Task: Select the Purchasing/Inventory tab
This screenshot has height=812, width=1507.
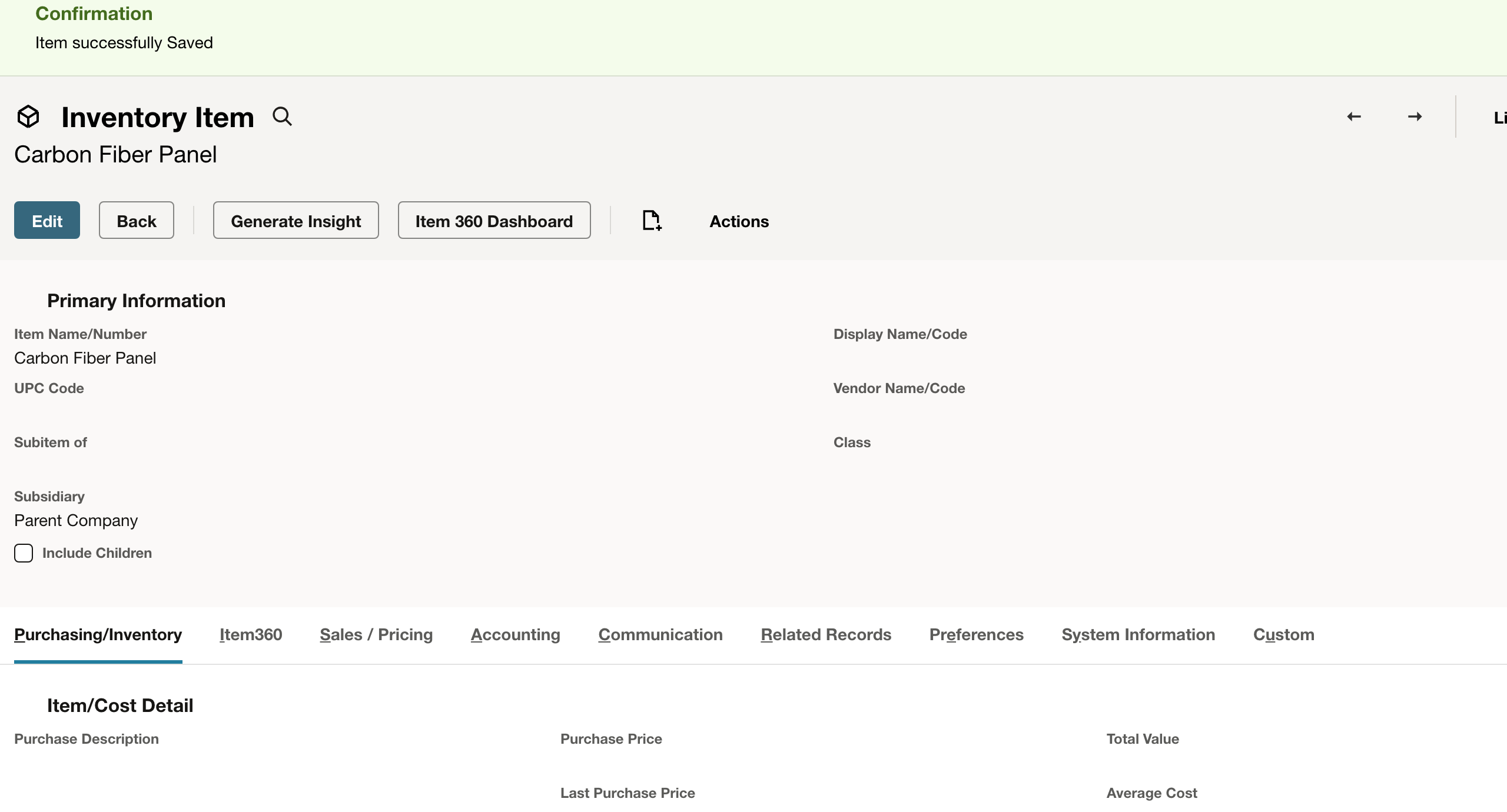Action: click(98, 635)
